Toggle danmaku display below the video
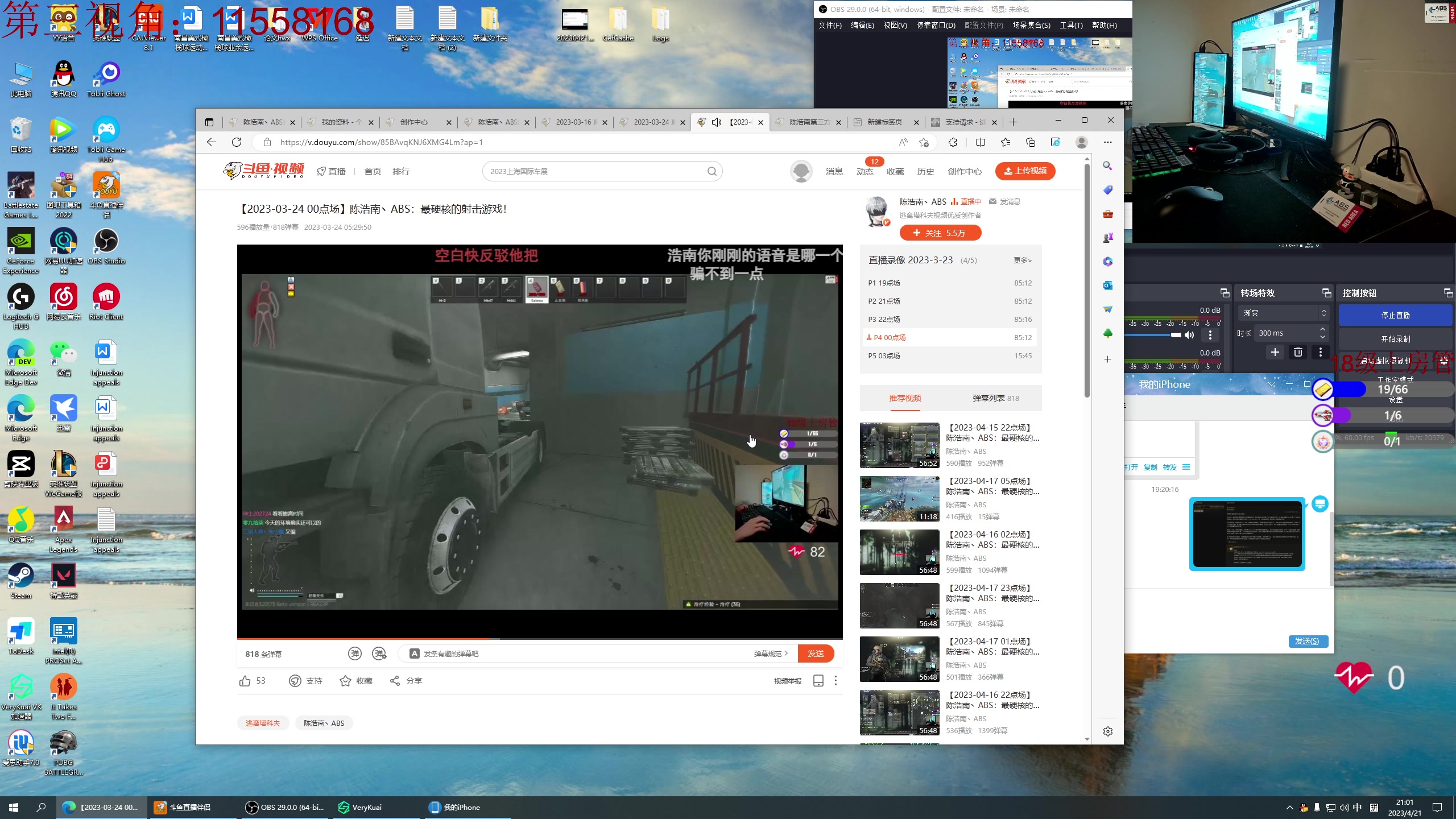Viewport: 1456px width, 819px height. 355,653
